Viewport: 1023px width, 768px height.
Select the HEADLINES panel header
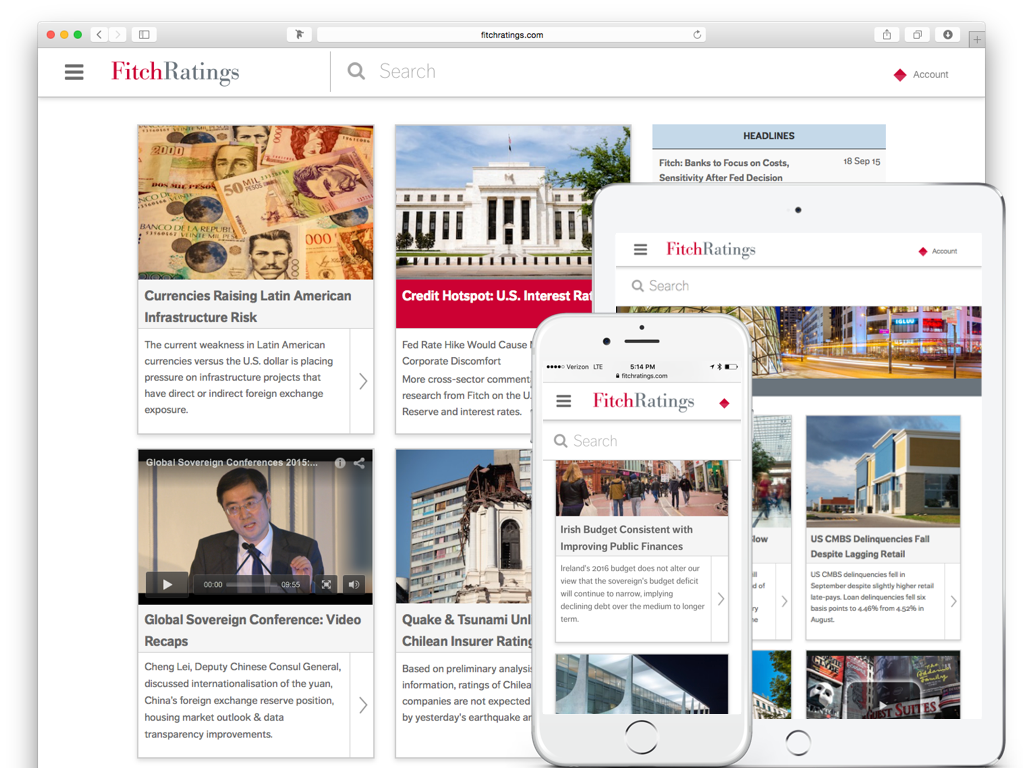pos(769,136)
